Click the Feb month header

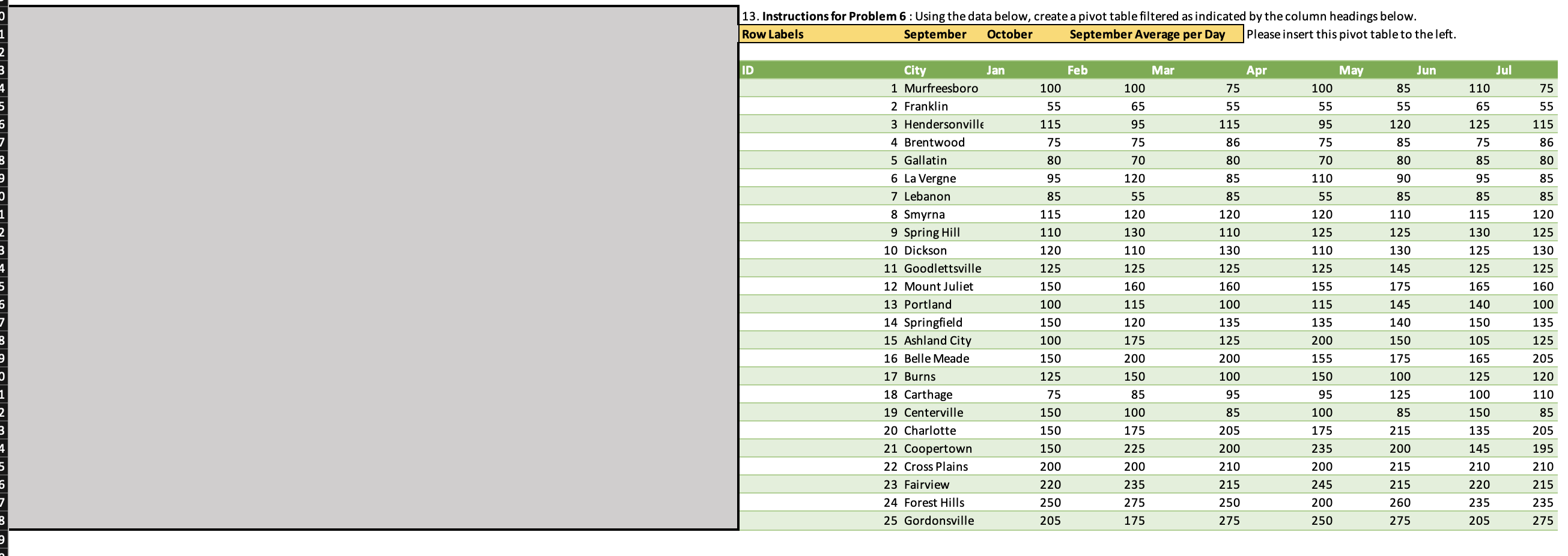tap(1077, 71)
